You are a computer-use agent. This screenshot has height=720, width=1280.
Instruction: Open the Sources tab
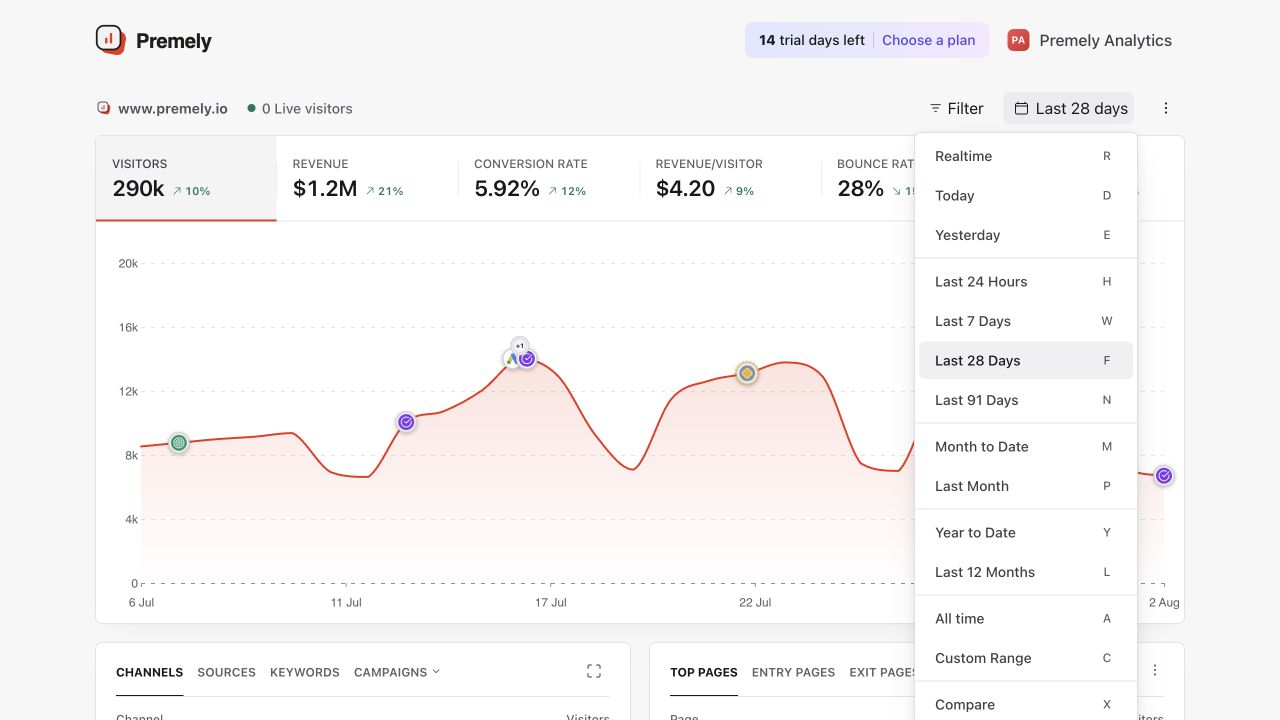pyautogui.click(x=227, y=672)
